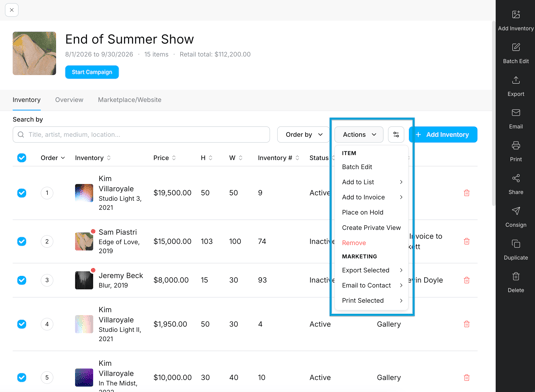
Task: Delete the In The Midst row via trash icon
Action: pos(466,377)
